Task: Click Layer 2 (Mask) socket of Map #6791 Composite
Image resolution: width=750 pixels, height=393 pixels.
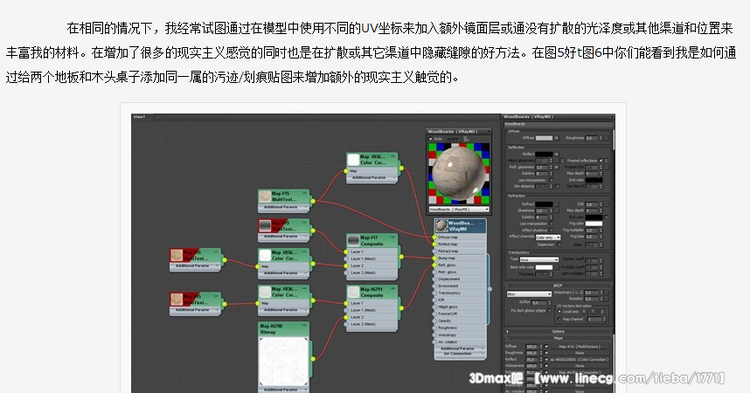Action: tap(346, 324)
